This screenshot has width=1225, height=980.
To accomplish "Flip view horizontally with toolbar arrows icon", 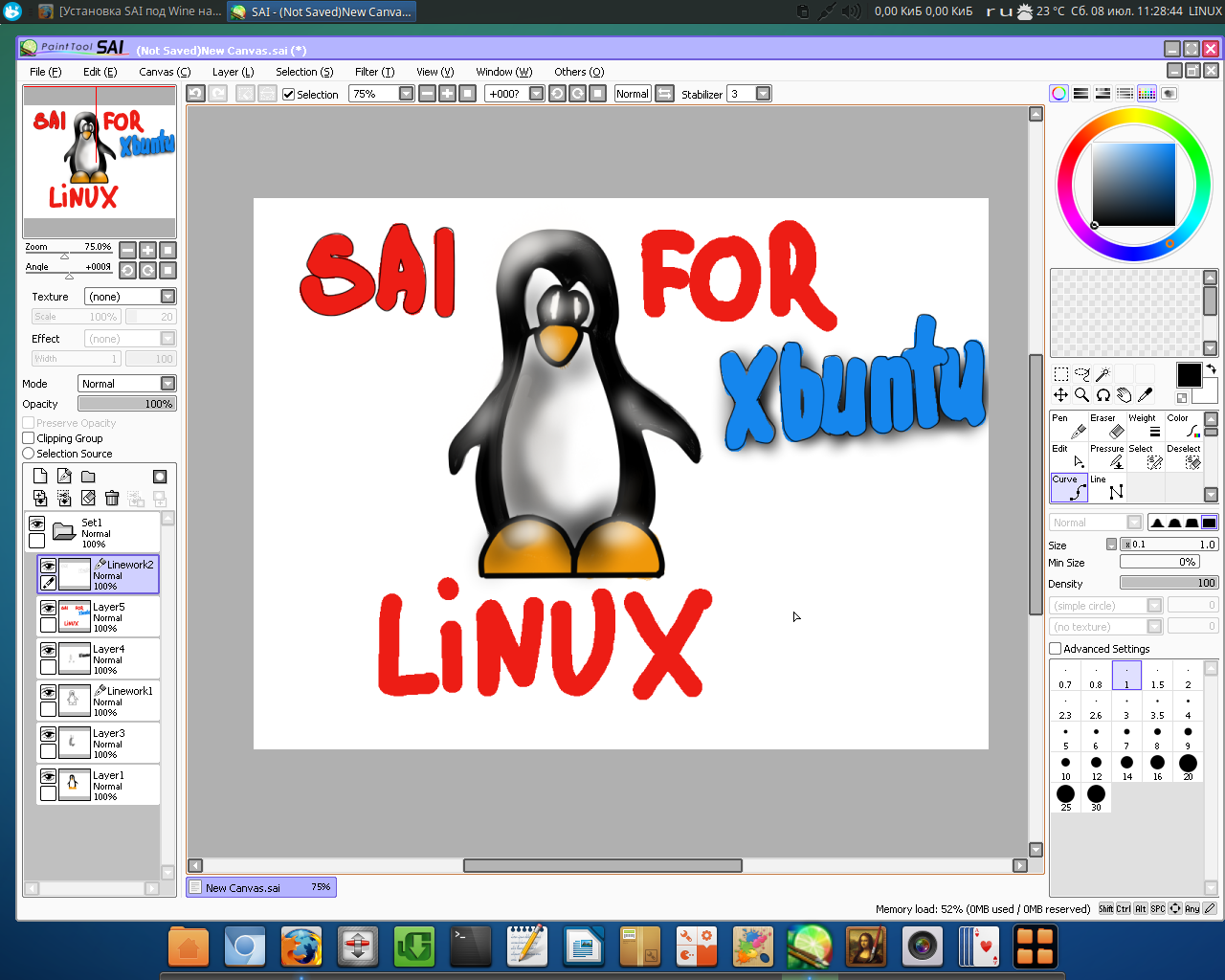I will [x=664, y=93].
